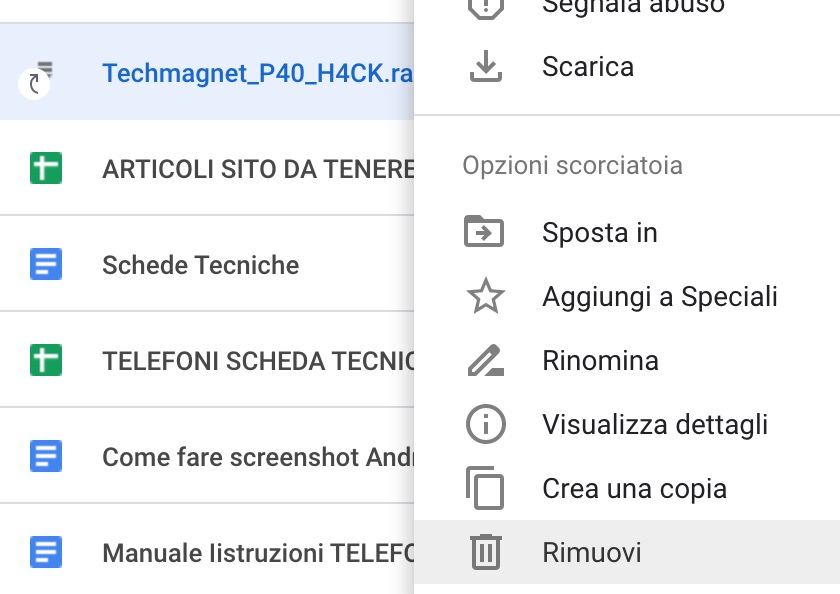The width and height of the screenshot is (840, 594).
Task: Click the Rimuovi trash icon
Action: (x=485, y=552)
